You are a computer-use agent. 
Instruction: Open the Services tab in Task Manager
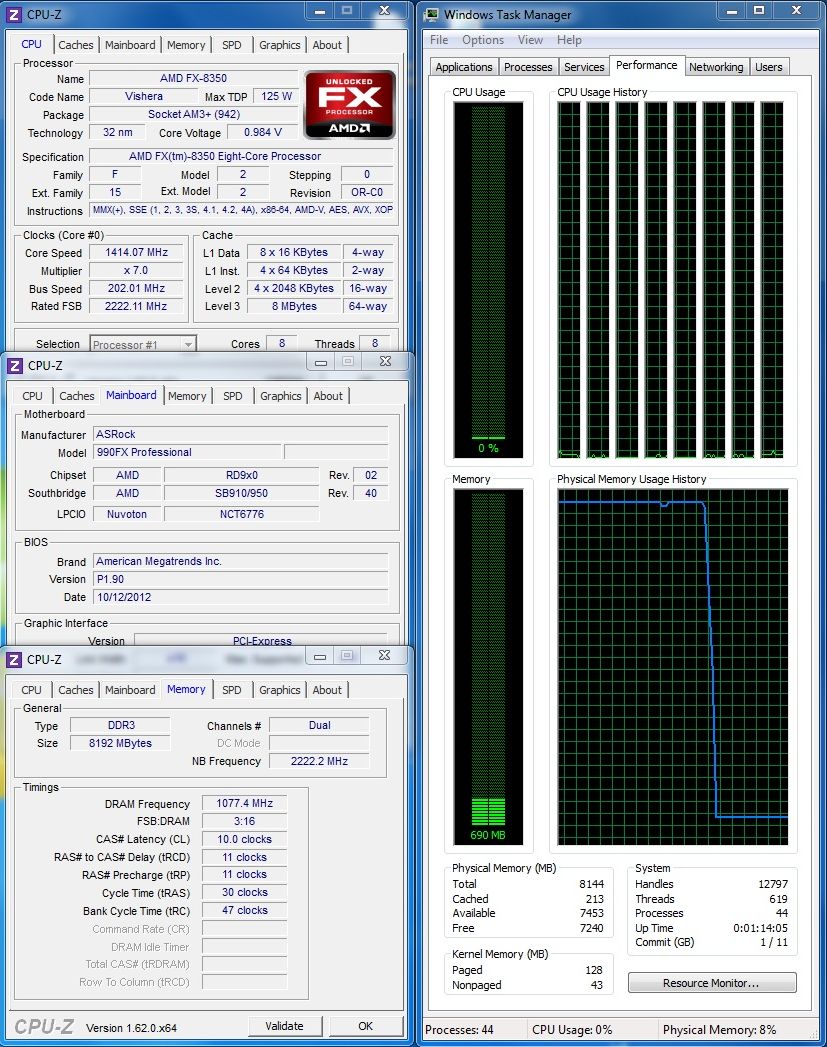click(584, 67)
